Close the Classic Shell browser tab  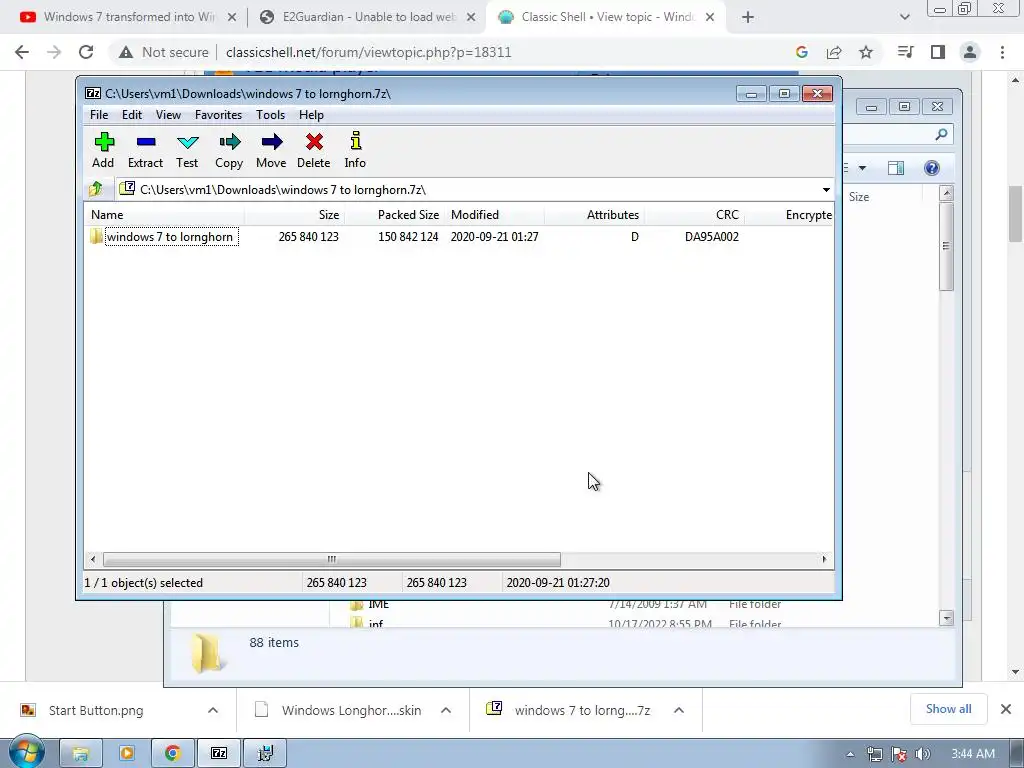point(710,18)
